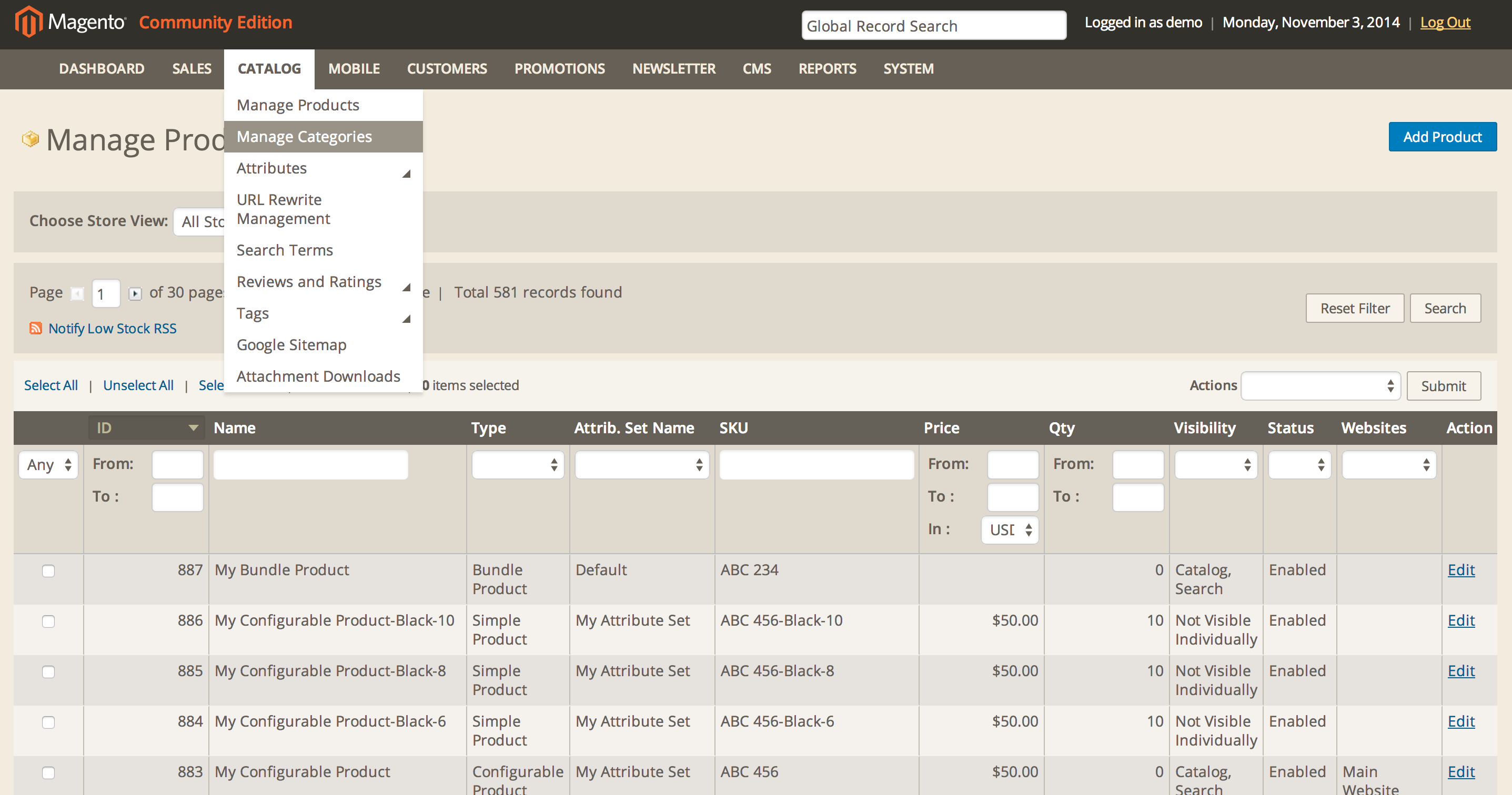This screenshot has width=1512, height=795.
Task: Click the Global Record Search field
Action: (933, 26)
